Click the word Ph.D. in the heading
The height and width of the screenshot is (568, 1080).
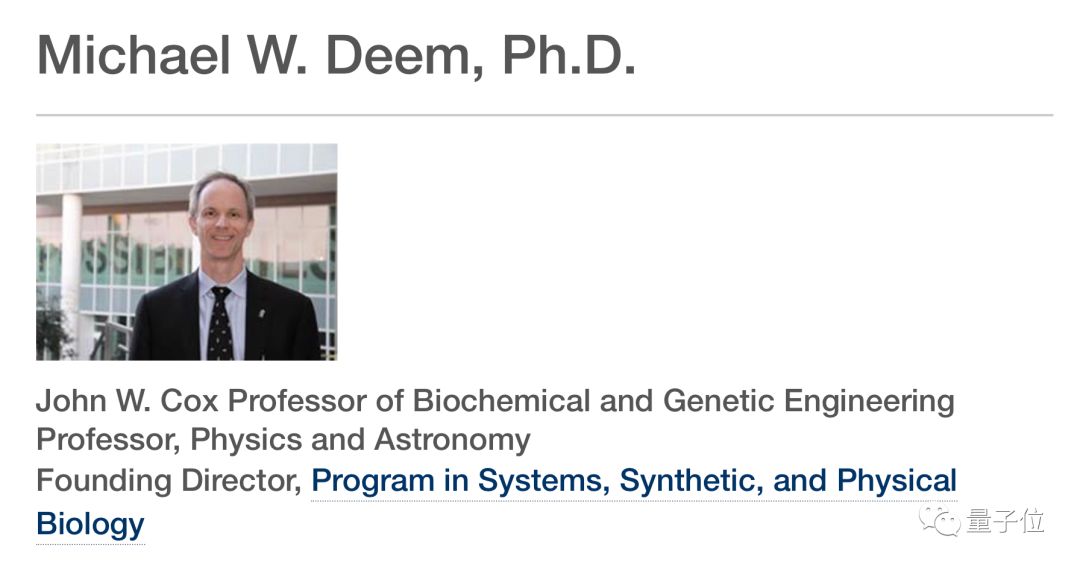click(x=569, y=54)
